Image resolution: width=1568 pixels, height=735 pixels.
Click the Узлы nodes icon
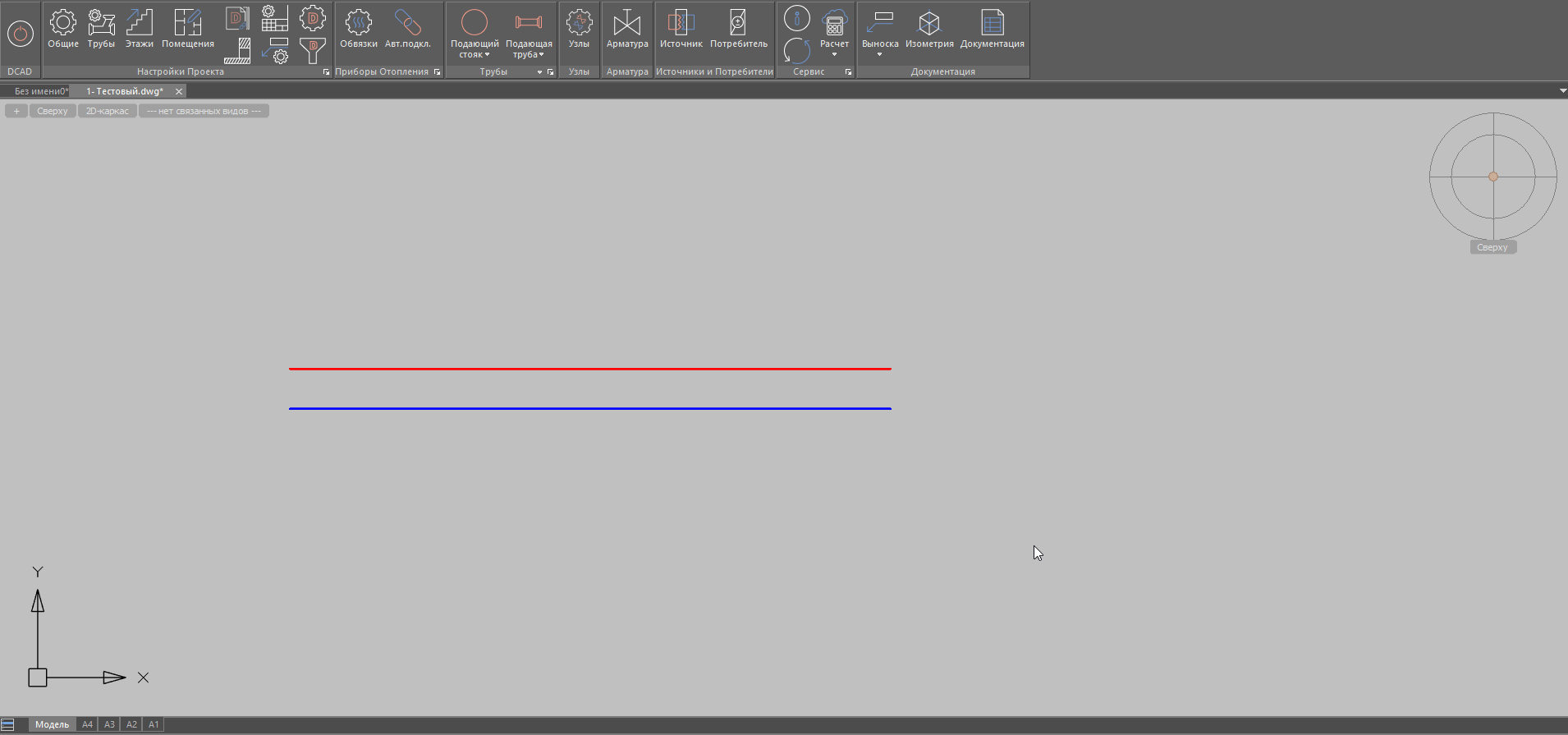pos(579,30)
